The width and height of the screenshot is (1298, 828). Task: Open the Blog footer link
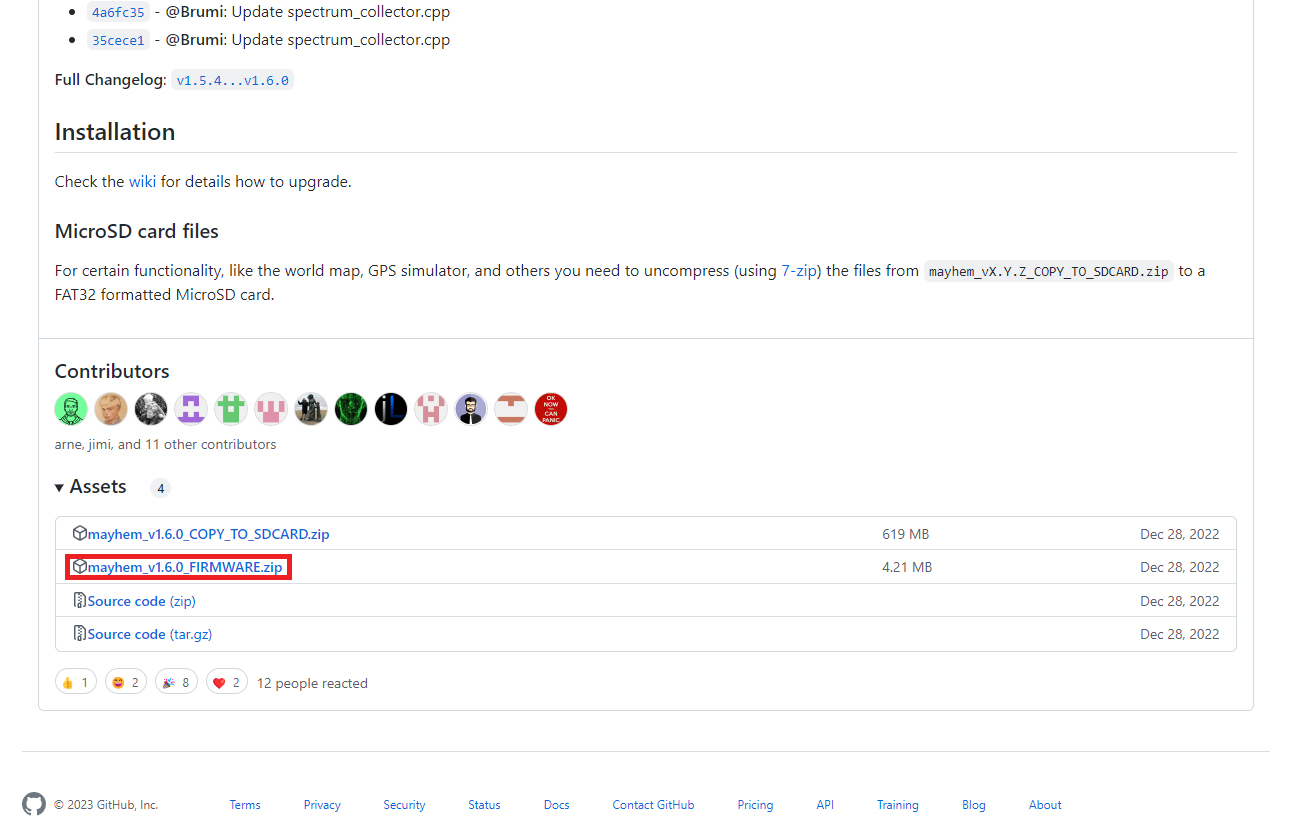click(974, 805)
